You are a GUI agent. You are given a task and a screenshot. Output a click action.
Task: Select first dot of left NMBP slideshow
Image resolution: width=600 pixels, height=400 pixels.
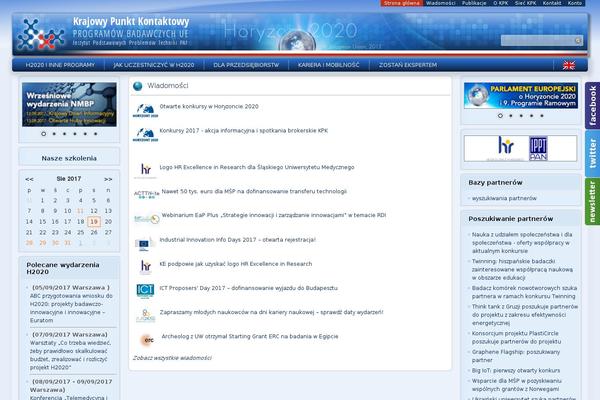[44, 134]
